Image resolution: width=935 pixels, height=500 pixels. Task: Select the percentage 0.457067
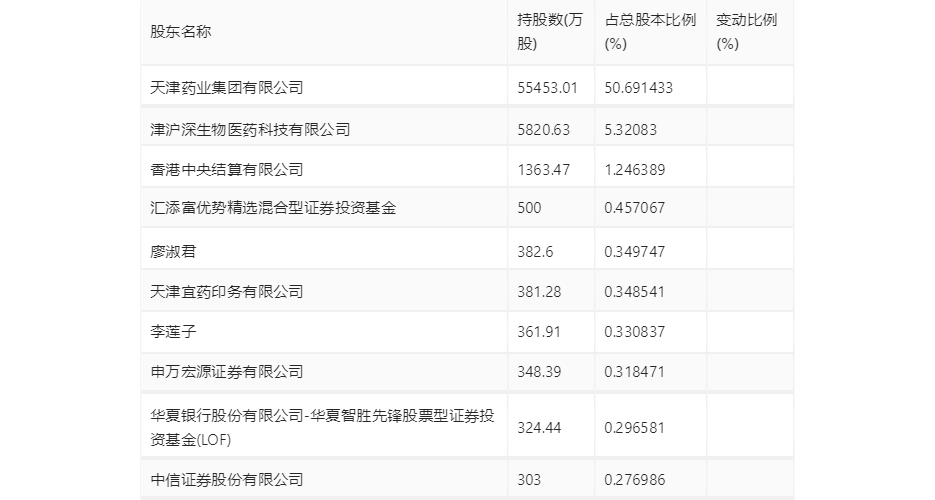[634, 207]
